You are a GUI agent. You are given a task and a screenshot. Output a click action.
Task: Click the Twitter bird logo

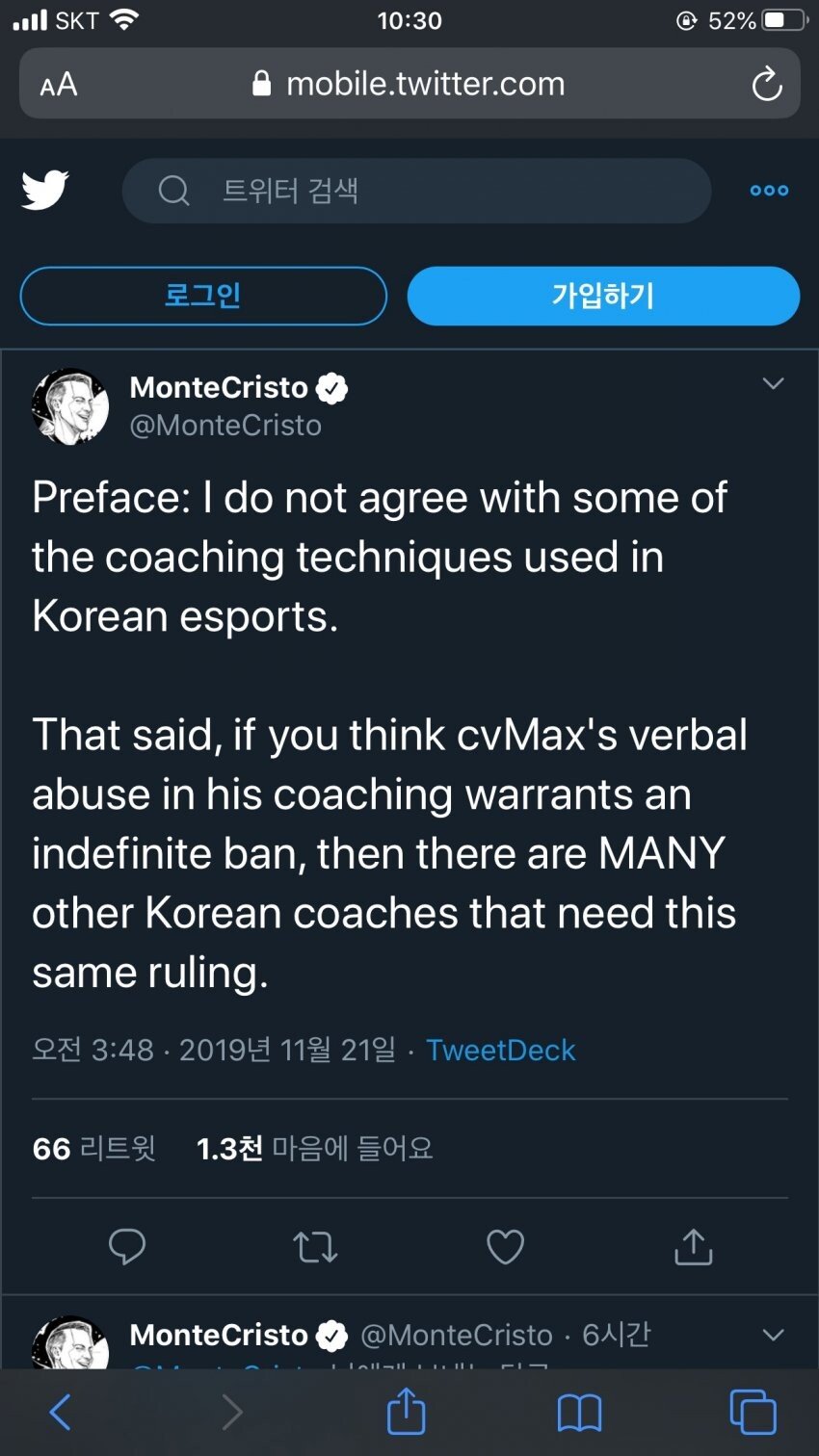coord(45,190)
